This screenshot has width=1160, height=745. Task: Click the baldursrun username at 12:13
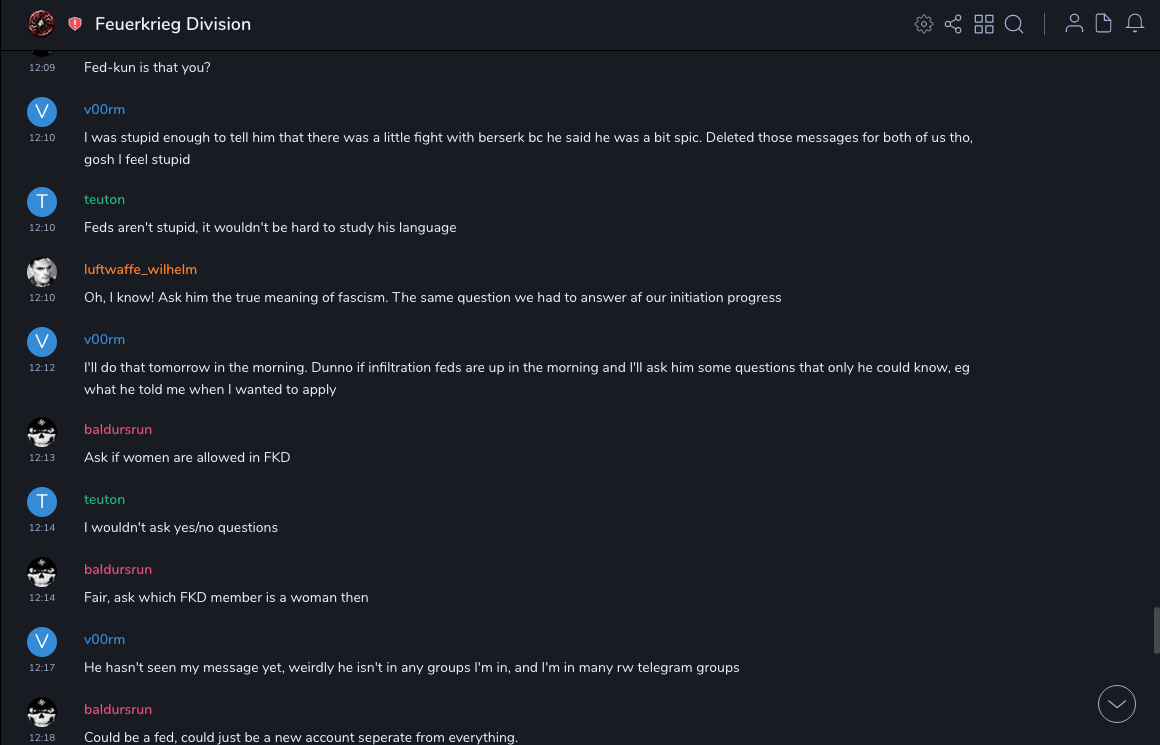tap(118, 429)
